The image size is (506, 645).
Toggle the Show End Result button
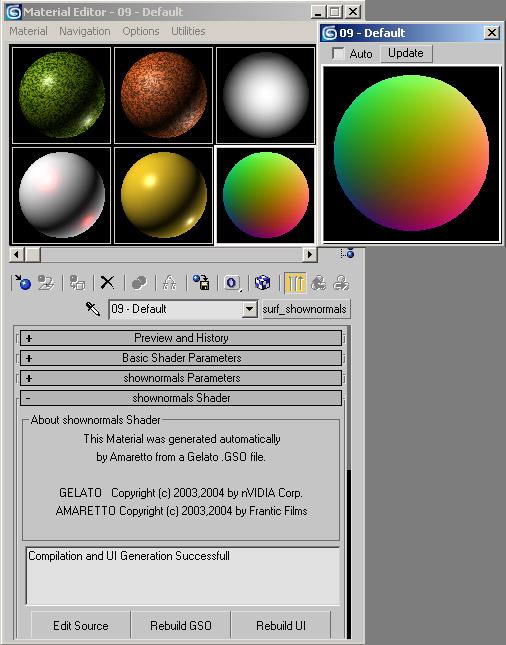[x=295, y=283]
